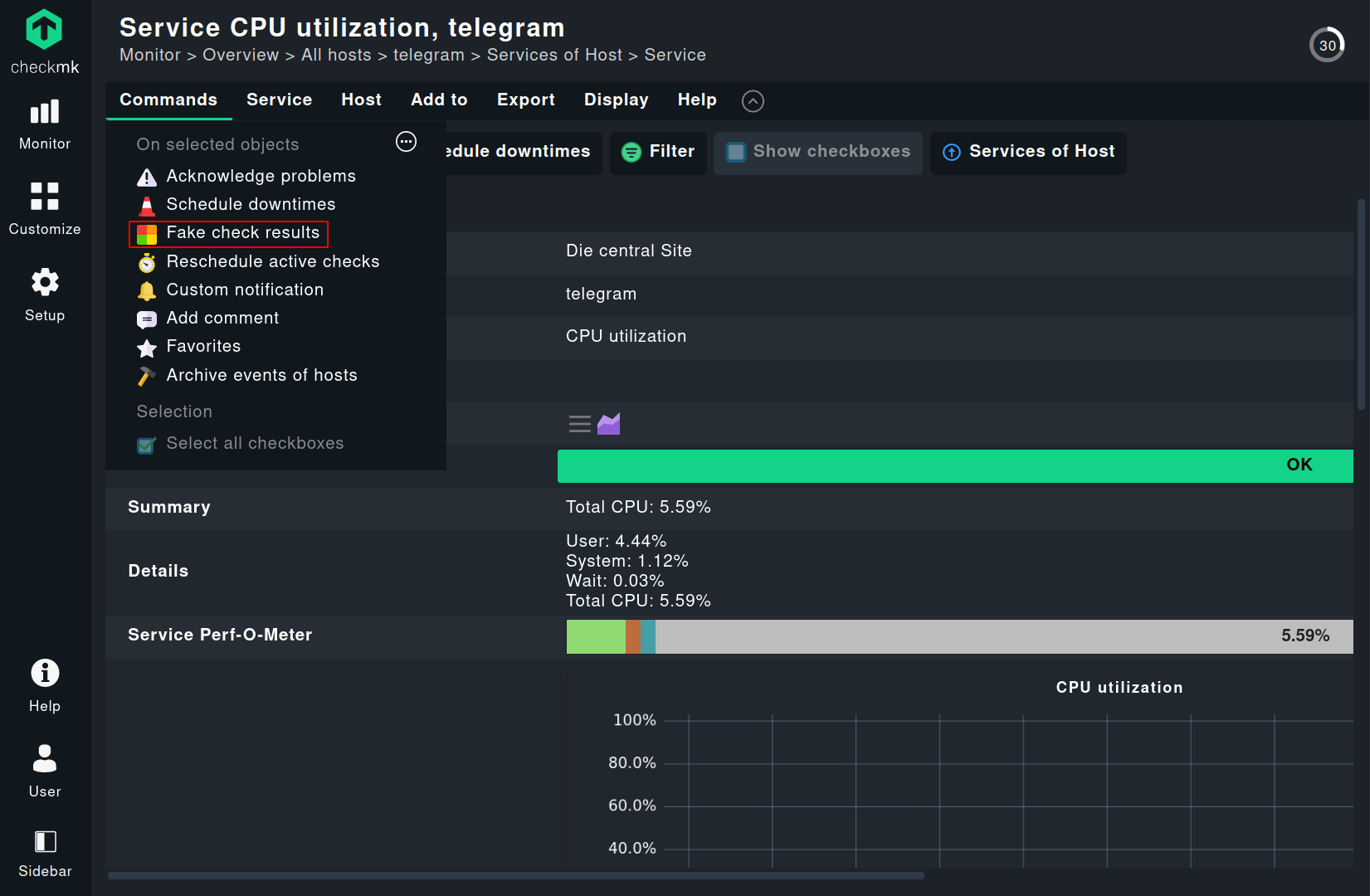This screenshot has width=1370, height=896.
Task: Open the Help info menu
Action: 45,685
